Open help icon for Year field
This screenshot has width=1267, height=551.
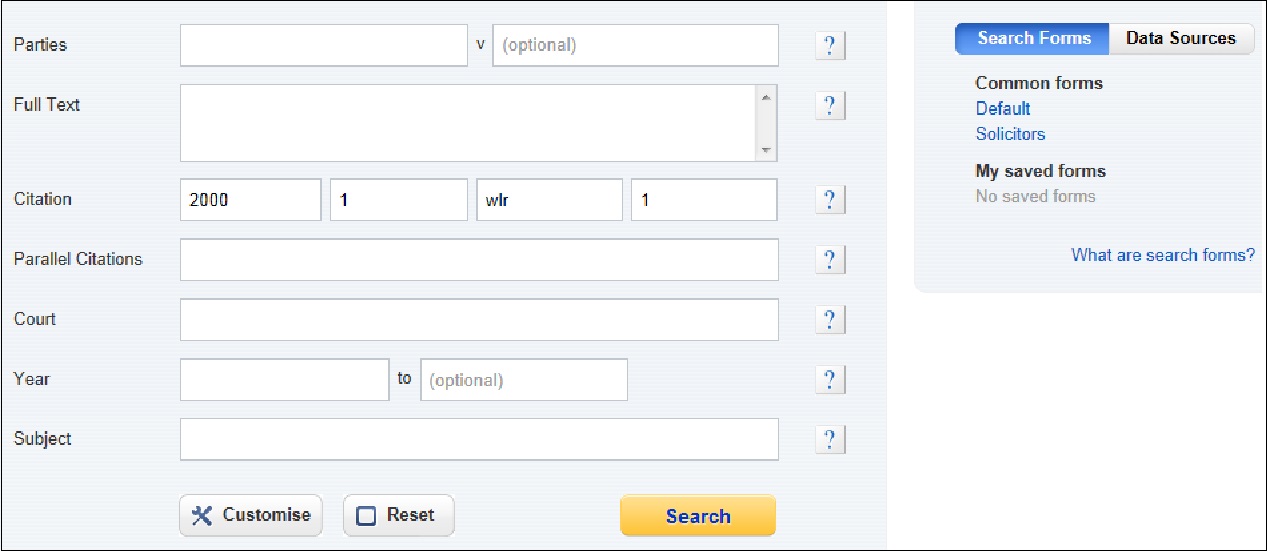coord(830,380)
